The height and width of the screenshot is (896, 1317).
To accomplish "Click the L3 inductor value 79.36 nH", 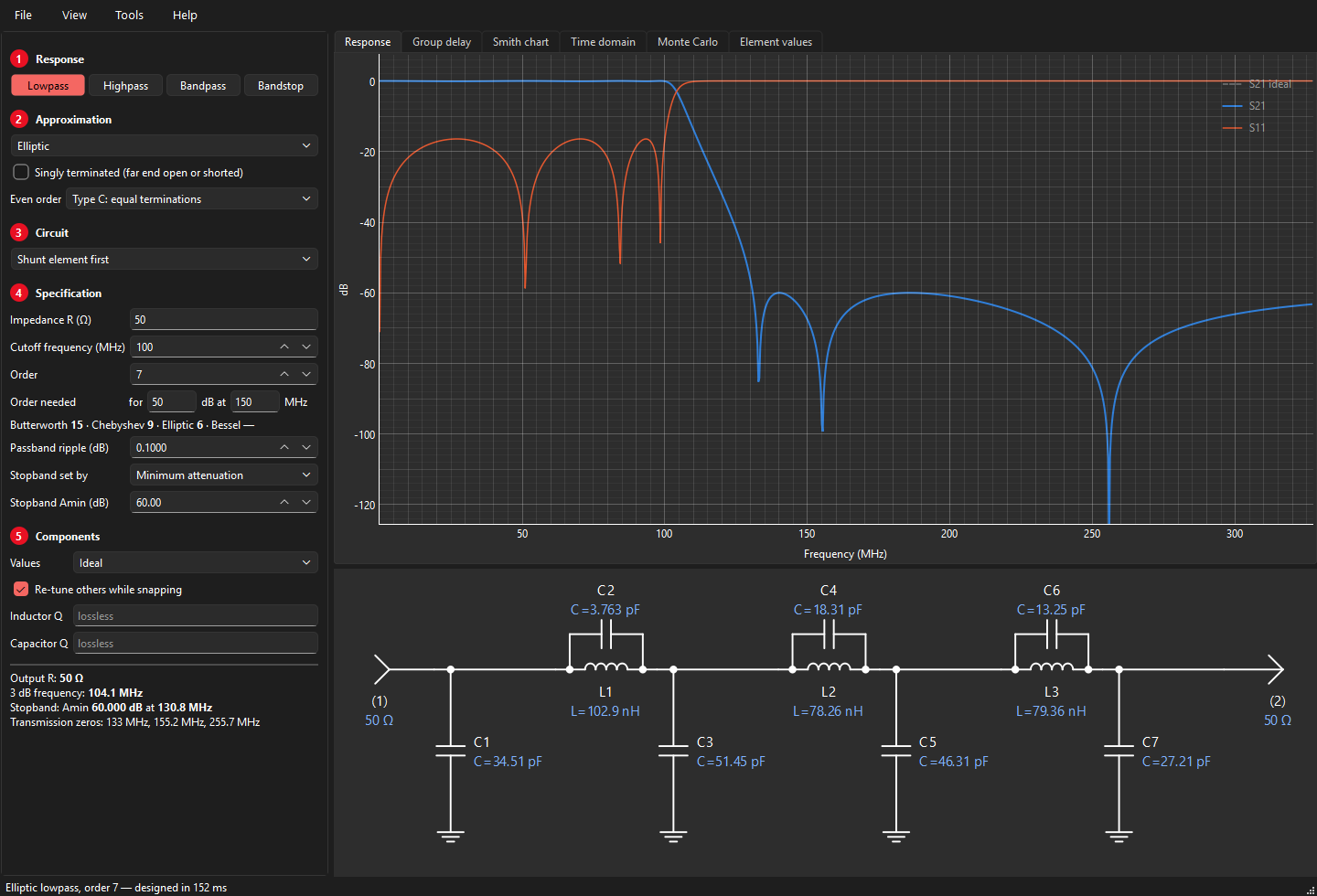I will point(1051,711).
